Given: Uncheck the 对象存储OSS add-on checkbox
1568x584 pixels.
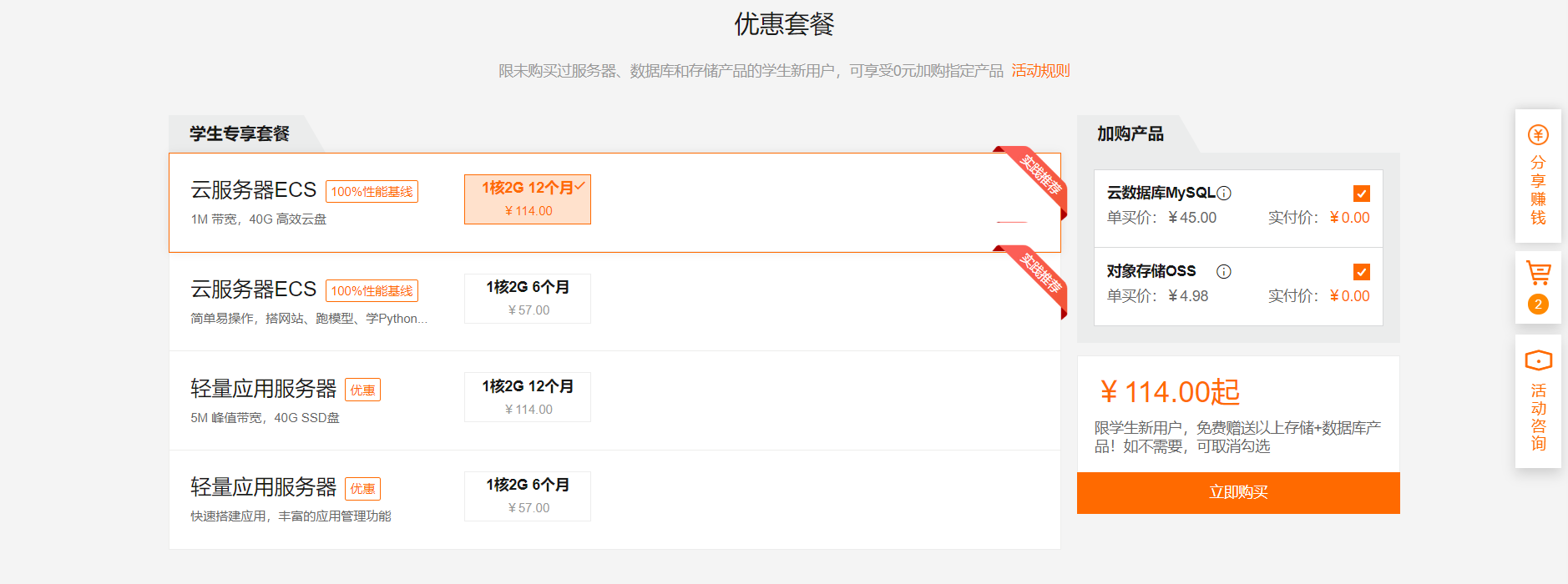Looking at the screenshot, I should 1361,272.
